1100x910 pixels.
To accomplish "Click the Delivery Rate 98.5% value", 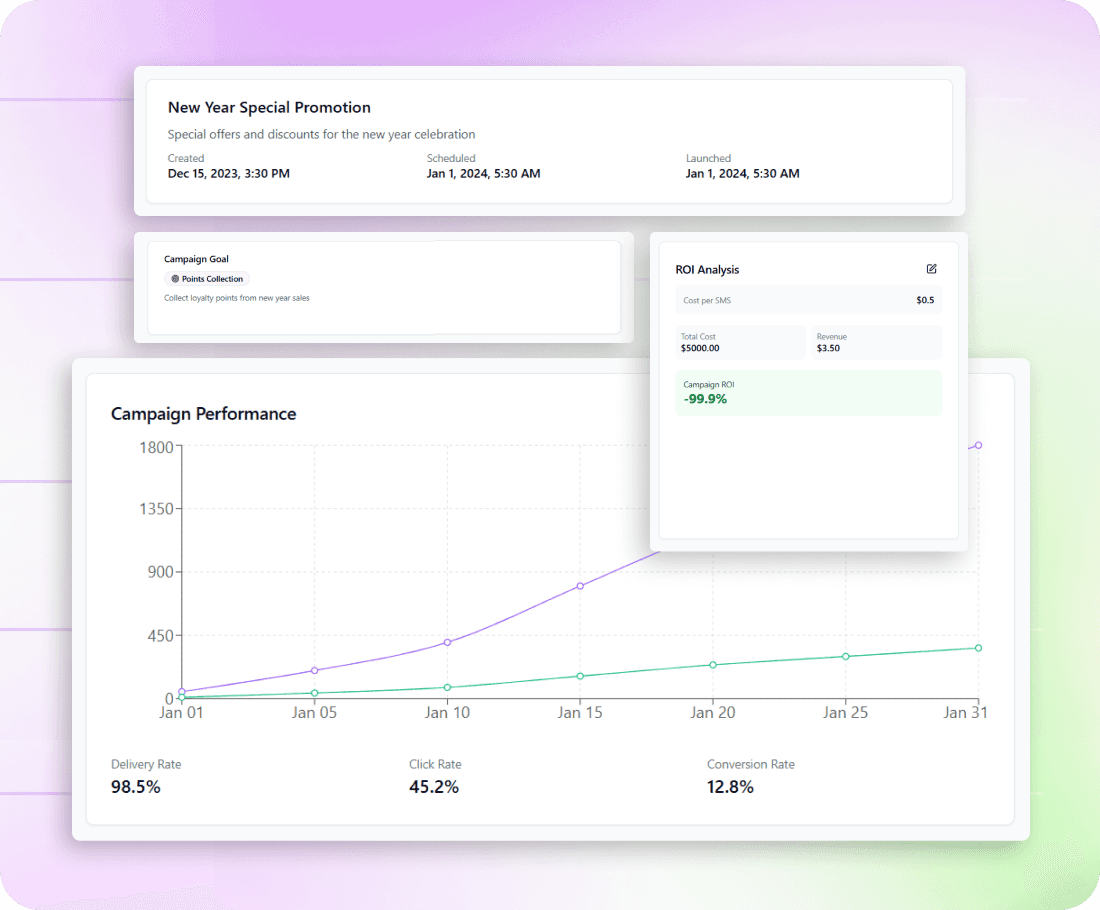I will coord(135,787).
